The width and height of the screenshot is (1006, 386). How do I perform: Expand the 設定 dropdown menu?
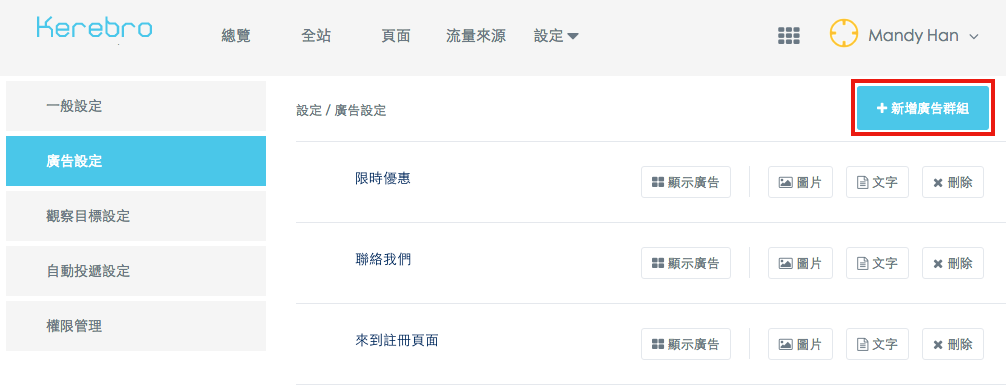pyautogui.click(x=556, y=37)
